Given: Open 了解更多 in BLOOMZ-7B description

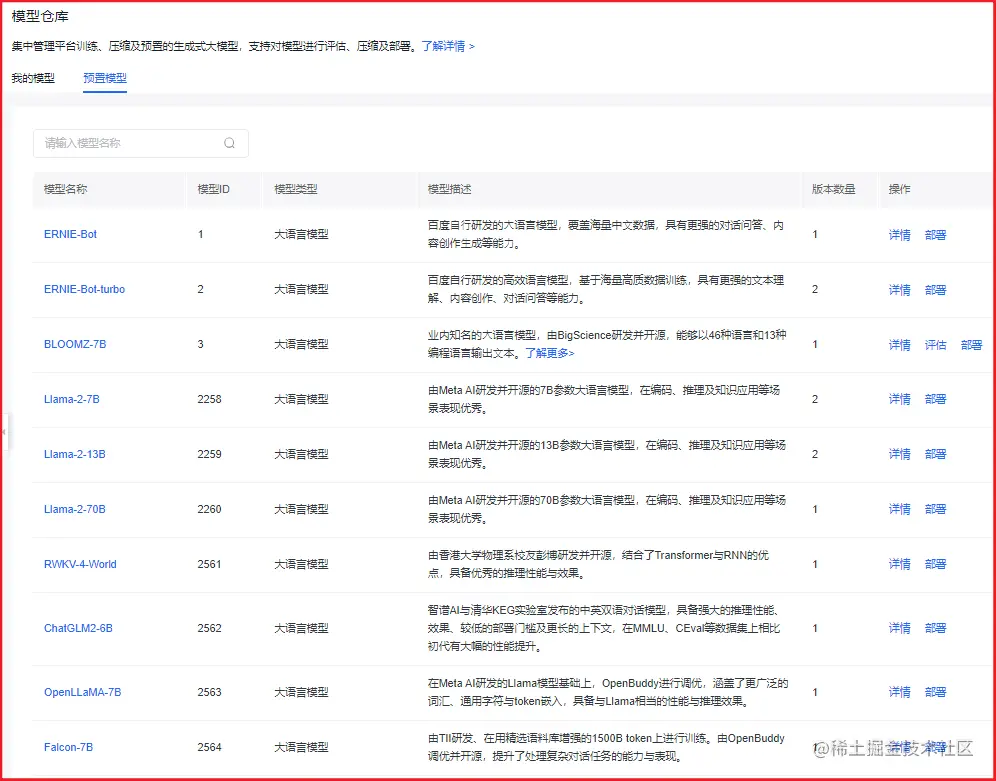Looking at the screenshot, I should click(x=549, y=353).
